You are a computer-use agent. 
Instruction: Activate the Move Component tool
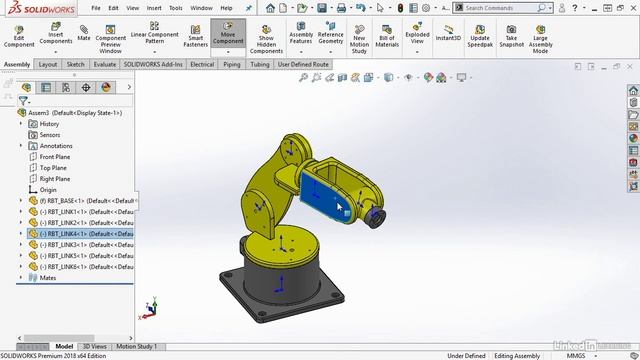point(228,33)
